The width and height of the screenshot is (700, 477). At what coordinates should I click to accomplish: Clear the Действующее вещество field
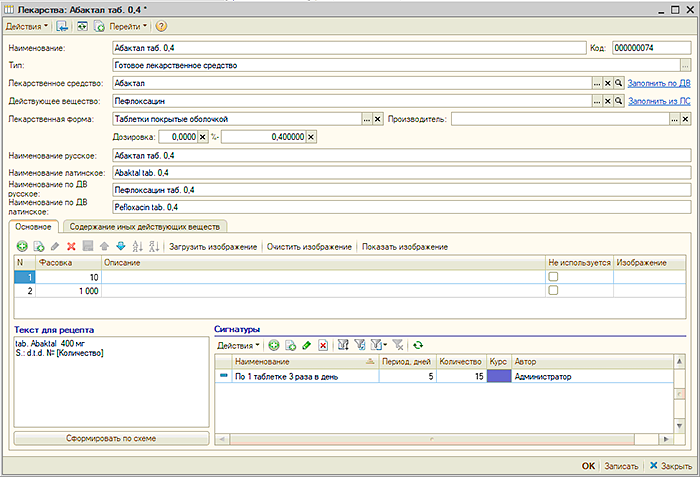tap(607, 101)
